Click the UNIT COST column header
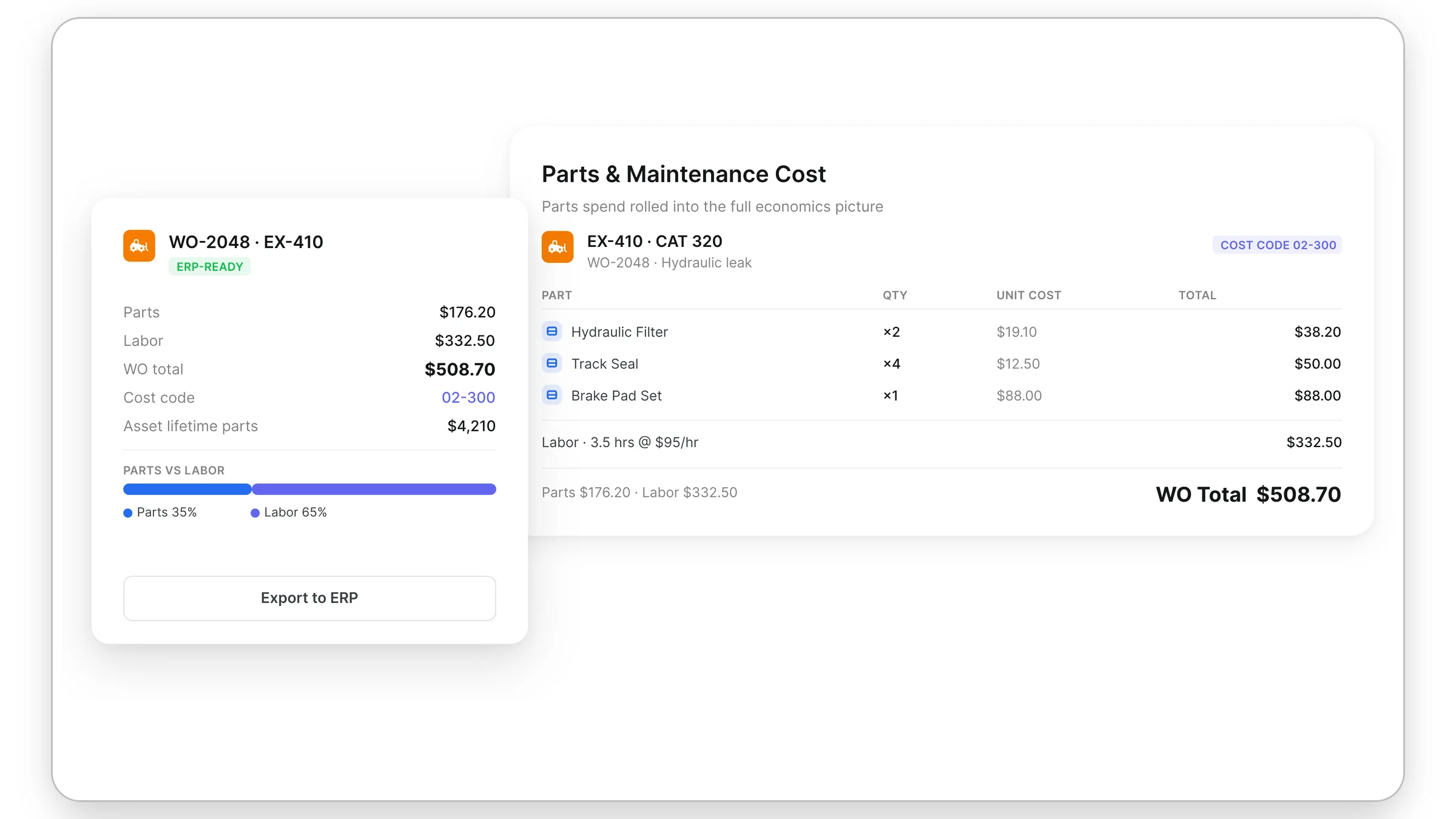 (x=1029, y=295)
